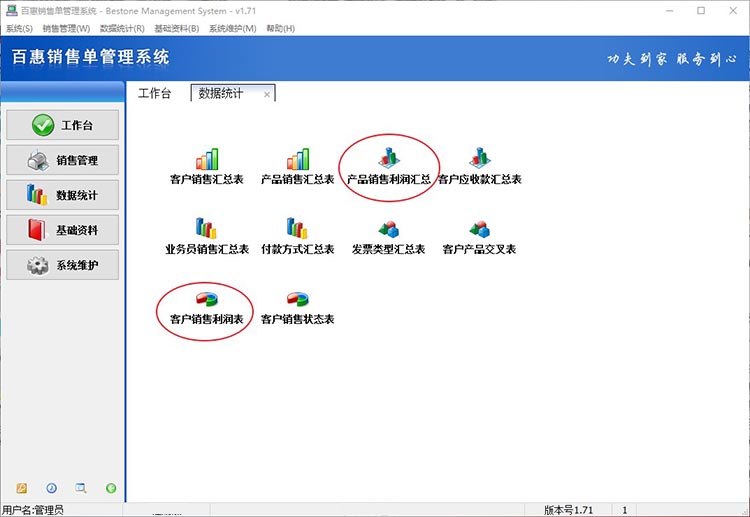Open the 业务员销售汇总表 report icon
This screenshot has height=517, width=750.
(207, 228)
